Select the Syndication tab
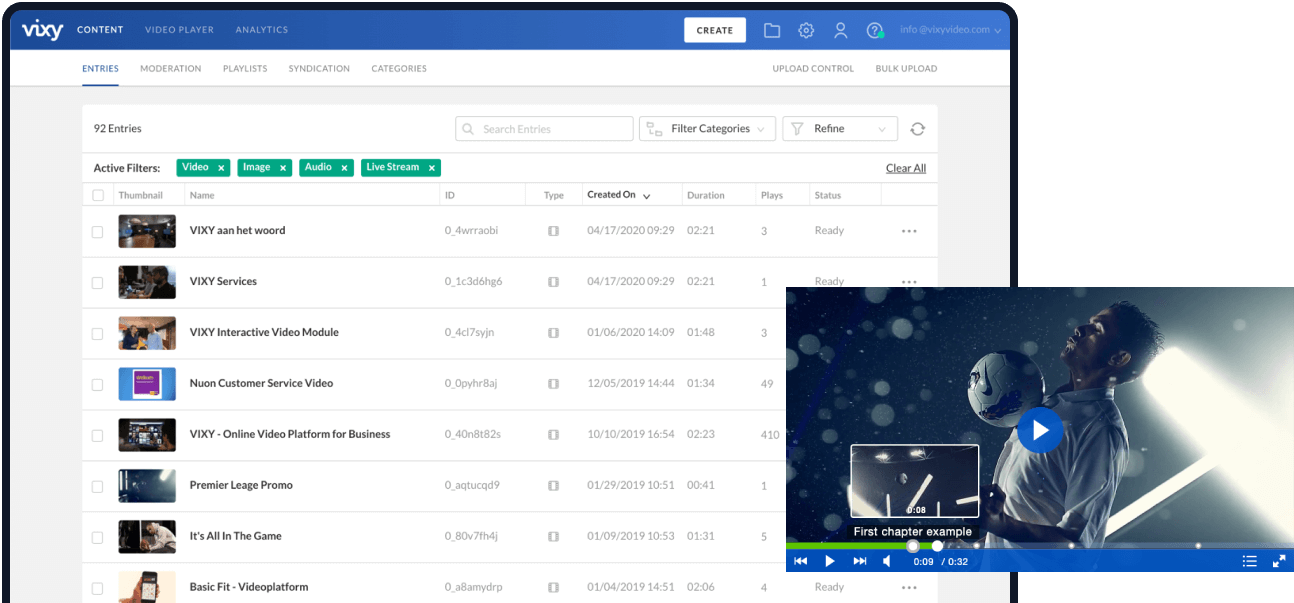Viewport: 1294px width, 603px height. coord(319,69)
